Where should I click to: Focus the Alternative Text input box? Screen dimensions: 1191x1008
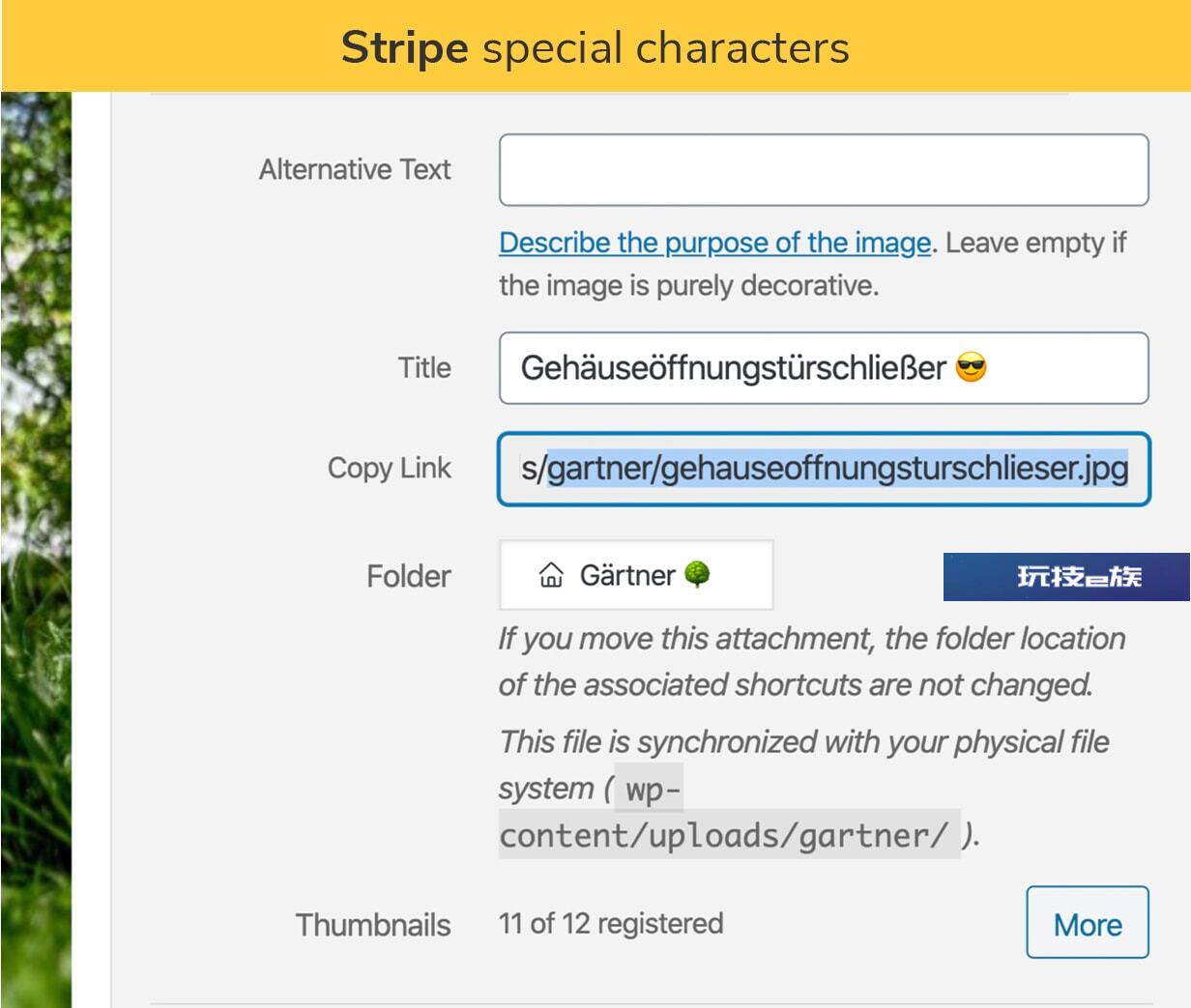[824, 170]
